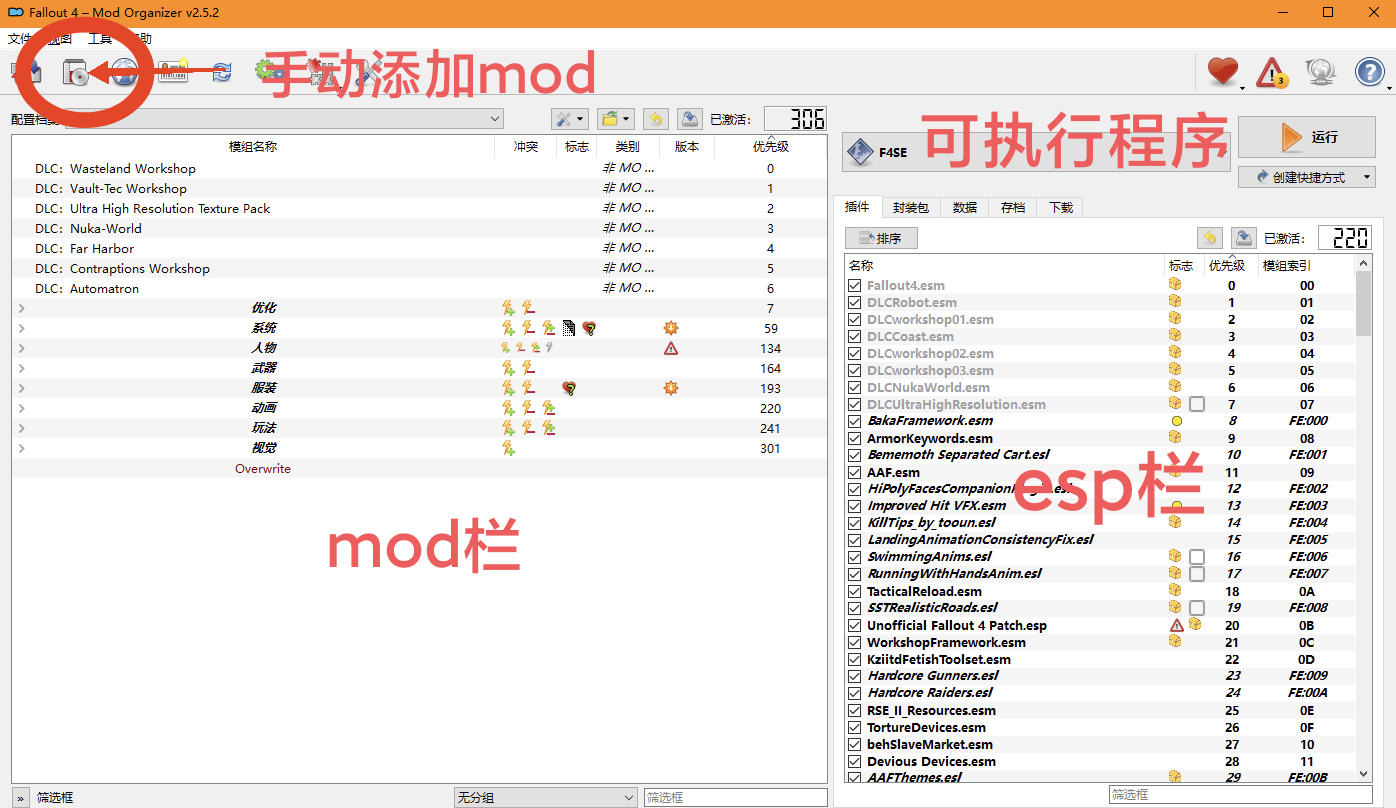1396x808 pixels.
Task: Uncheck Unofficial Fallout 4 Patch.esp checkbox
Action: pos(854,625)
